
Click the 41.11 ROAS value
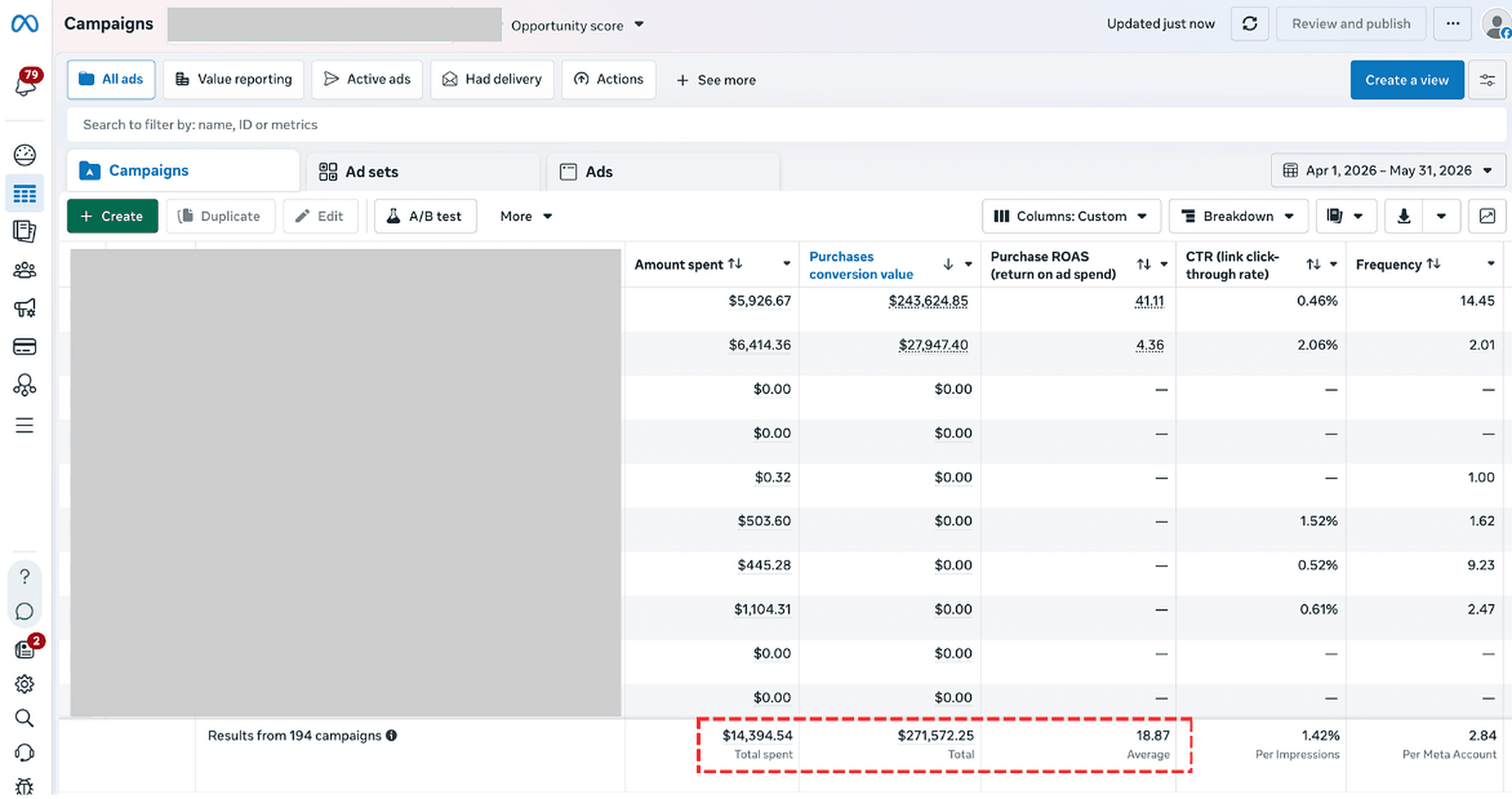(1149, 301)
